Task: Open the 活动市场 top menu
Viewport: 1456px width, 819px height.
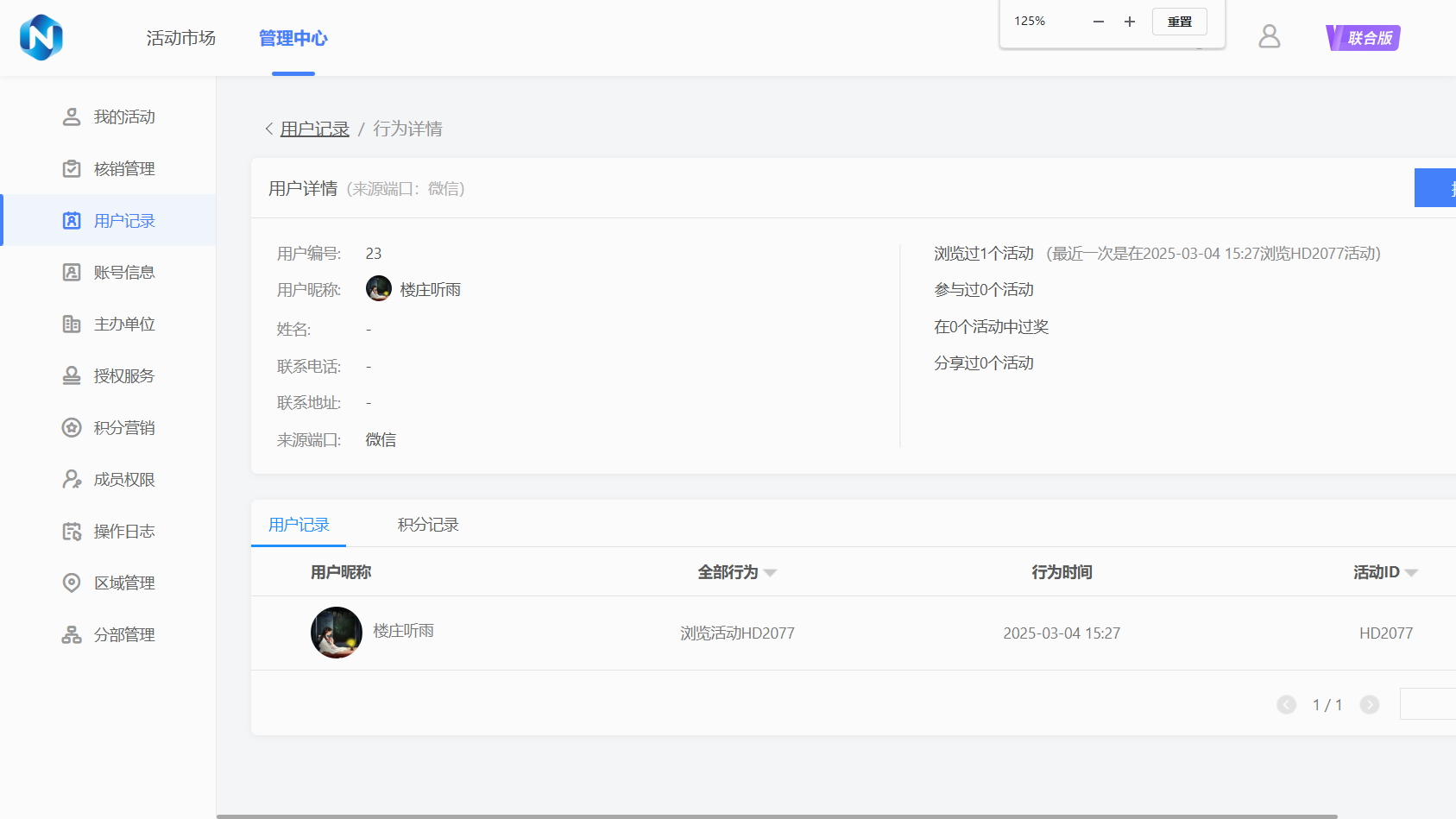Action: tap(180, 38)
